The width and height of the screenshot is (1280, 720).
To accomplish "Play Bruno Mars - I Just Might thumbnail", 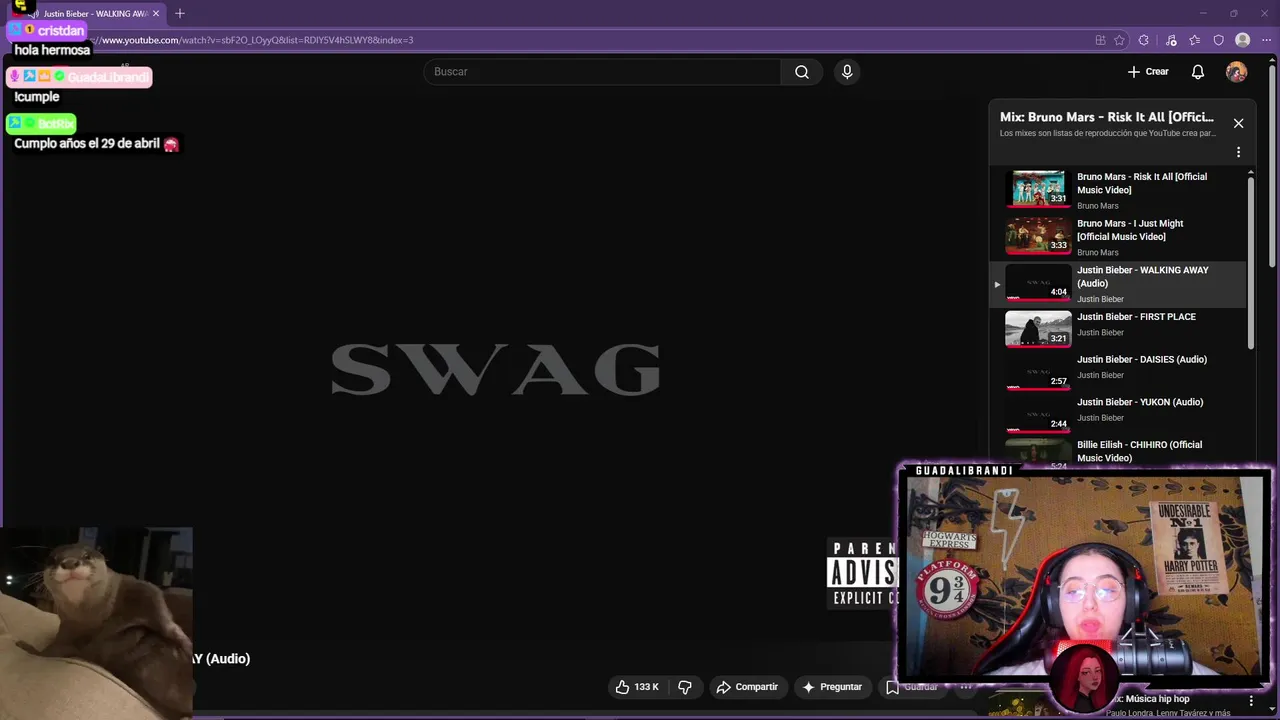I will click(x=1038, y=235).
